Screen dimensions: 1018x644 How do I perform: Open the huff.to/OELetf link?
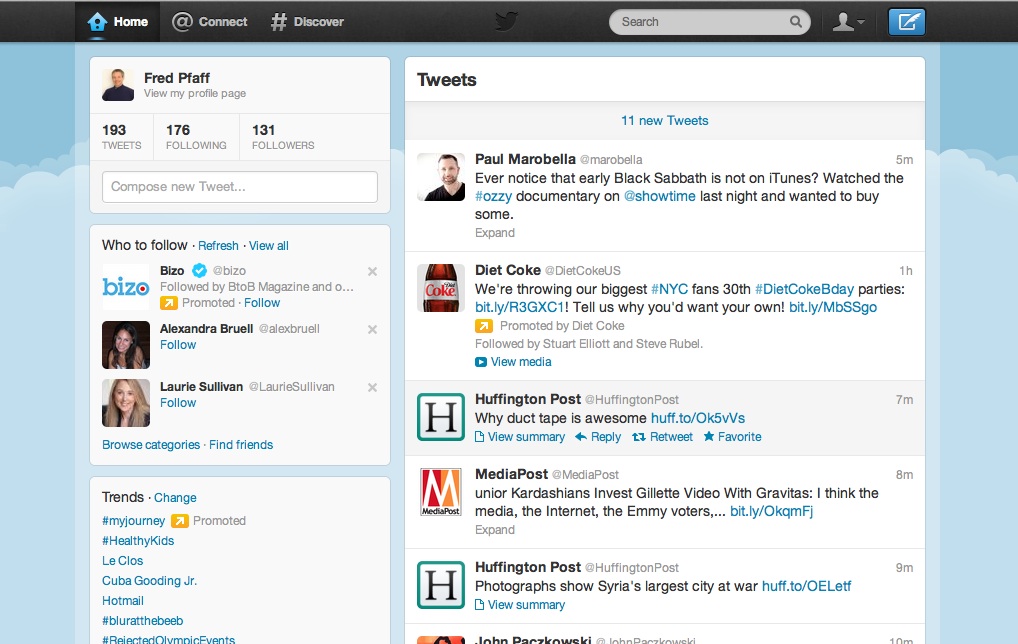tap(806, 586)
